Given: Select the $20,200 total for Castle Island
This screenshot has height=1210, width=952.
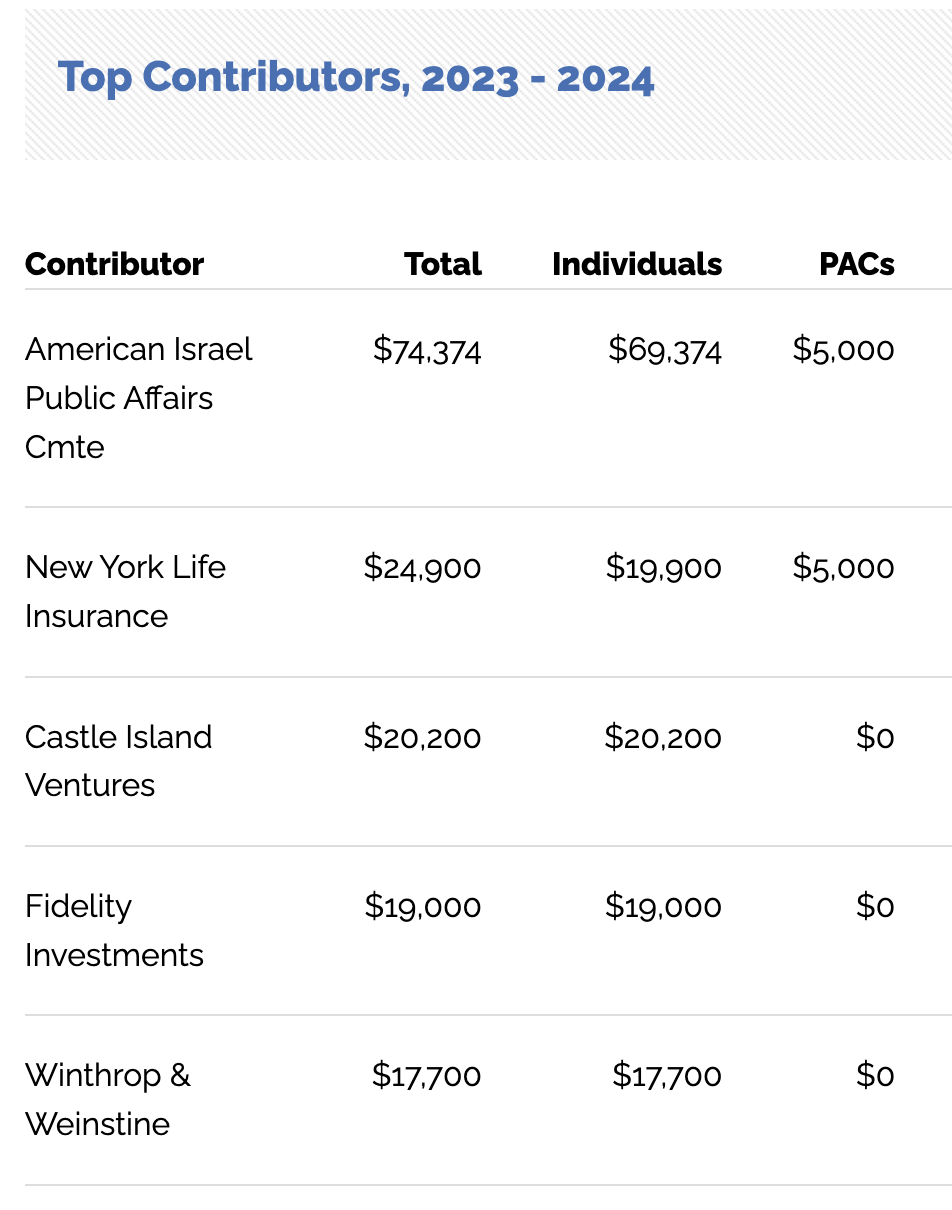Looking at the screenshot, I should click(x=422, y=737).
